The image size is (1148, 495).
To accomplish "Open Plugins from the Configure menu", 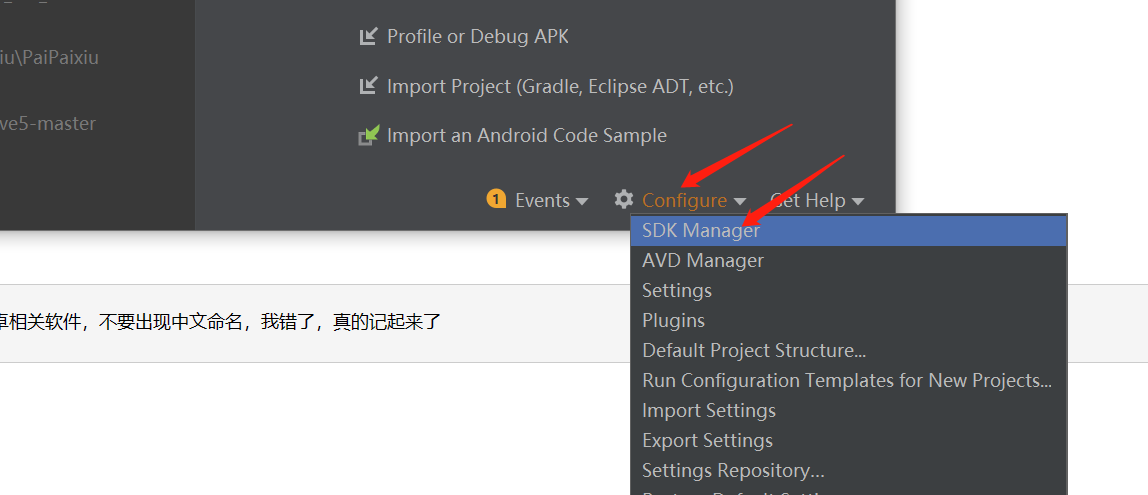I will click(673, 321).
